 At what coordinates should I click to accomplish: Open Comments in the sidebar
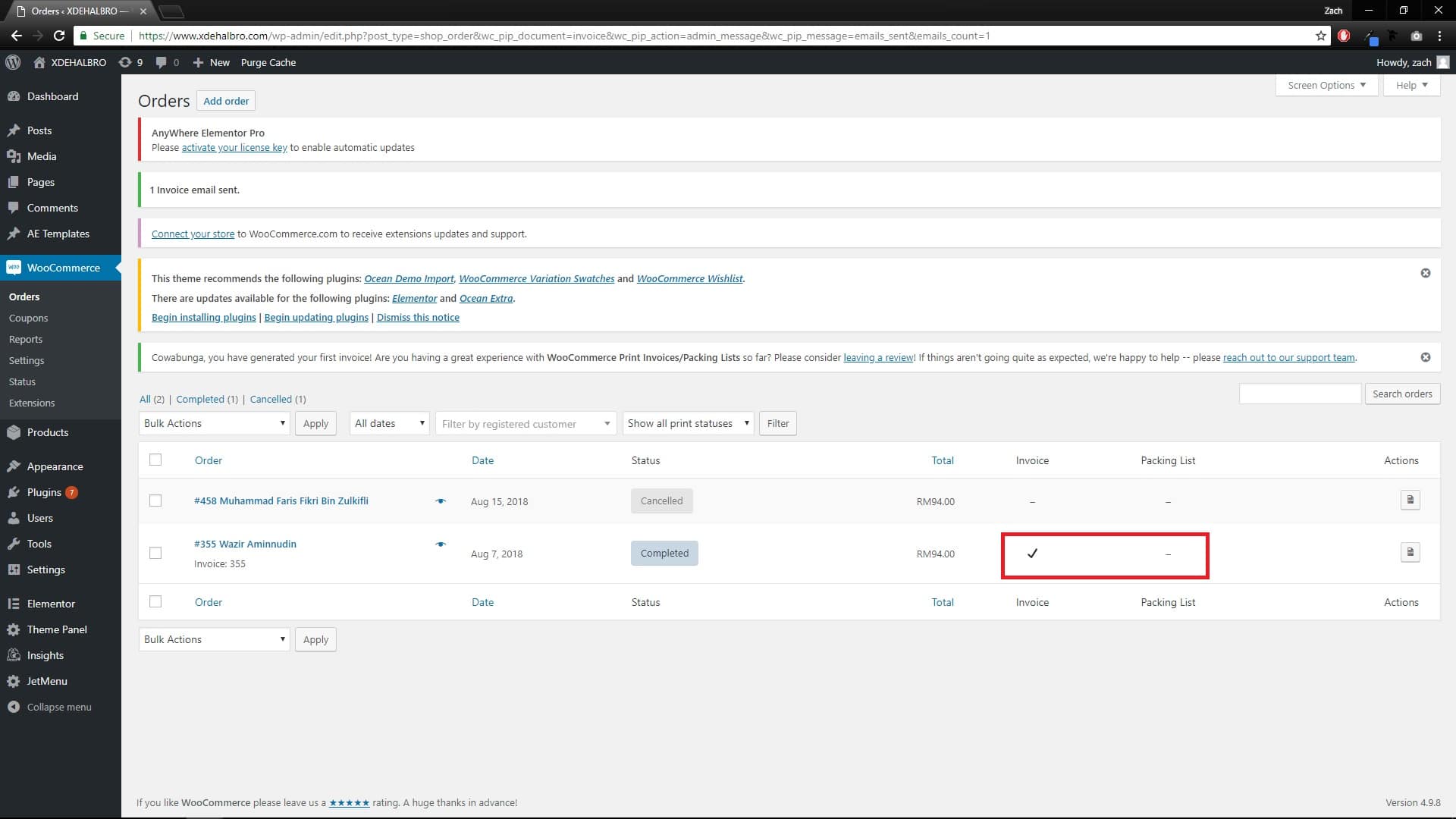coord(61,208)
